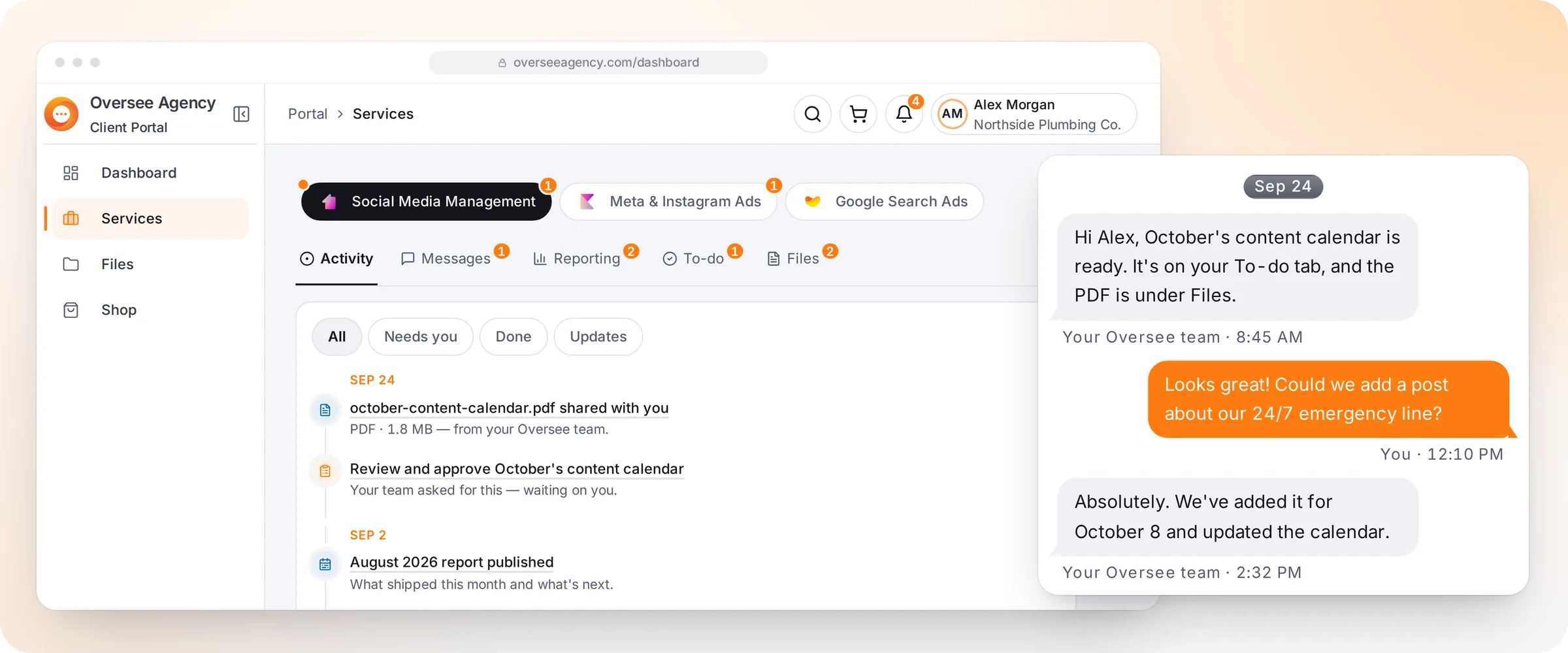Click the Sep 24 date pill in chat
Image resolution: width=1568 pixels, height=653 pixels.
click(1283, 187)
